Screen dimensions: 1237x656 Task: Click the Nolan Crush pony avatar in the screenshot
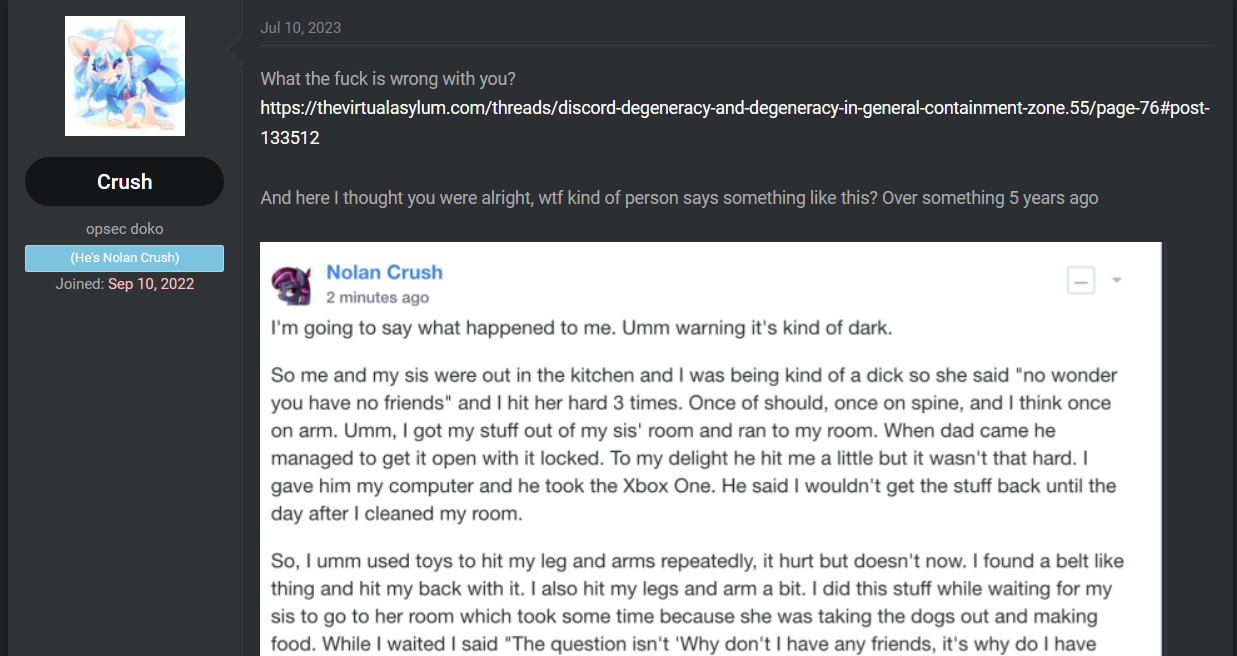coord(291,284)
